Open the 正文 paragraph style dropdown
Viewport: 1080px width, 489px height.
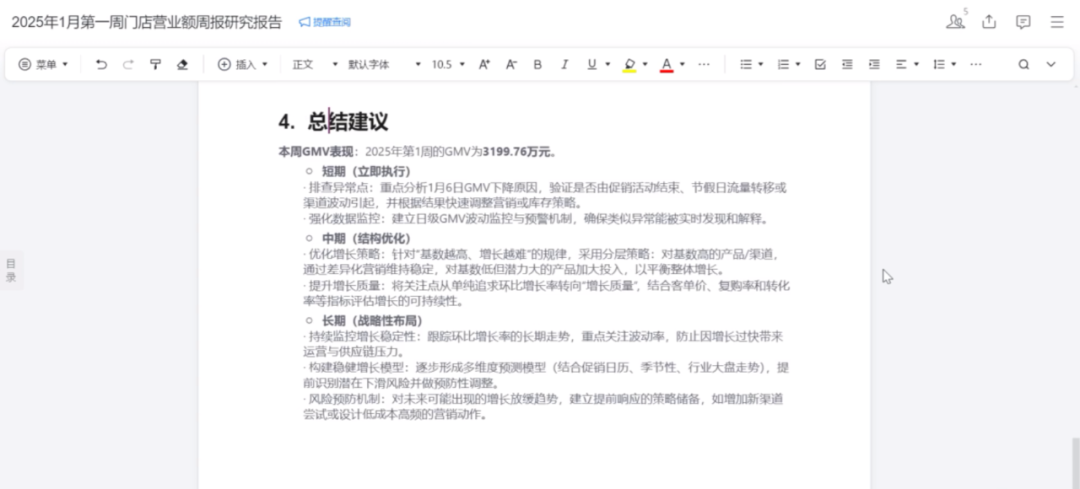[x=315, y=64]
